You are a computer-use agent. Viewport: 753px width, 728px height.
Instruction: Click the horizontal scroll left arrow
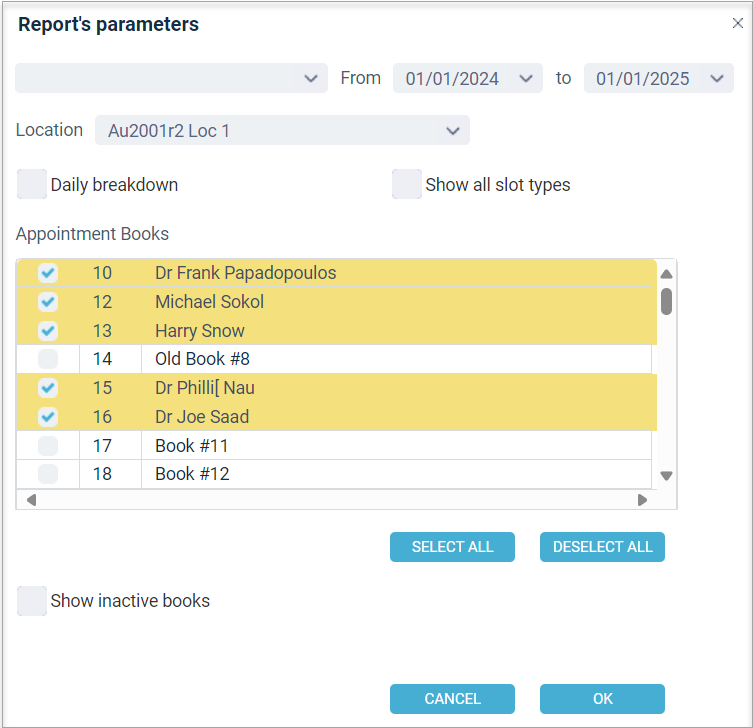(x=32, y=500)
